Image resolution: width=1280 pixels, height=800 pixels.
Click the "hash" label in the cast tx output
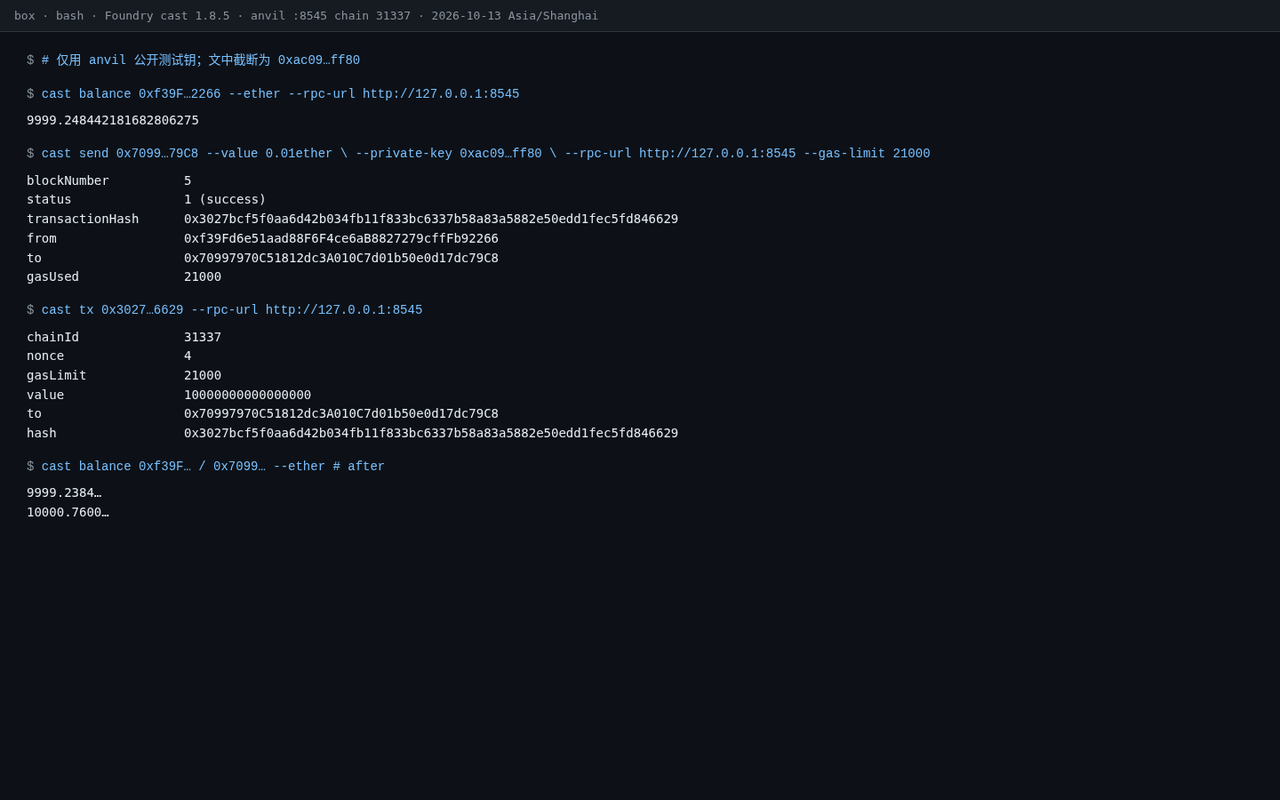tap(42, 433)
